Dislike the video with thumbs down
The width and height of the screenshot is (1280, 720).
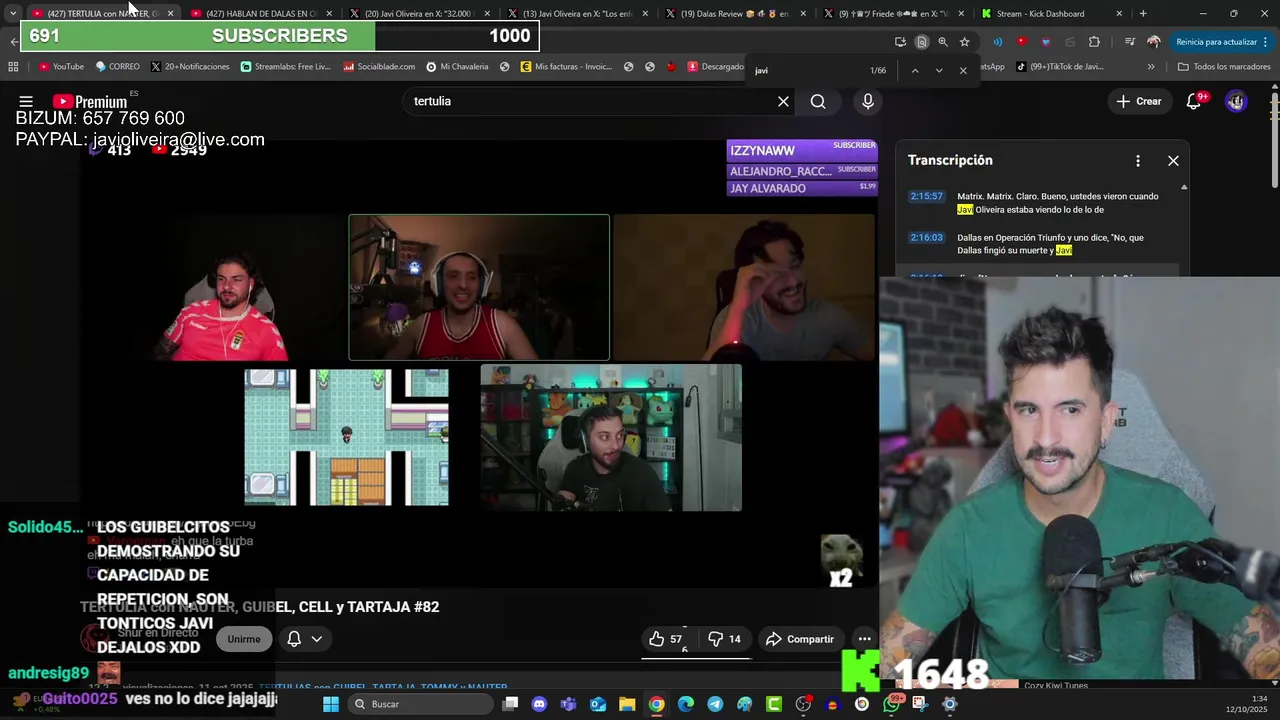tap(725, 639)
